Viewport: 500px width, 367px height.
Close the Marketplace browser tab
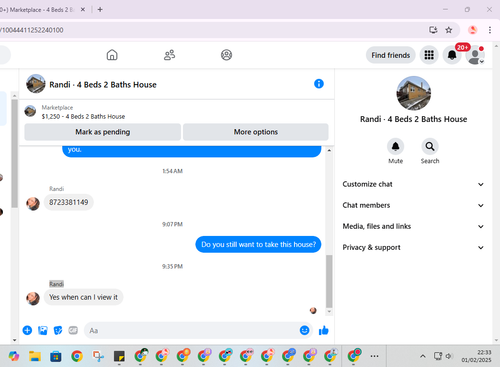click(83, 10)
